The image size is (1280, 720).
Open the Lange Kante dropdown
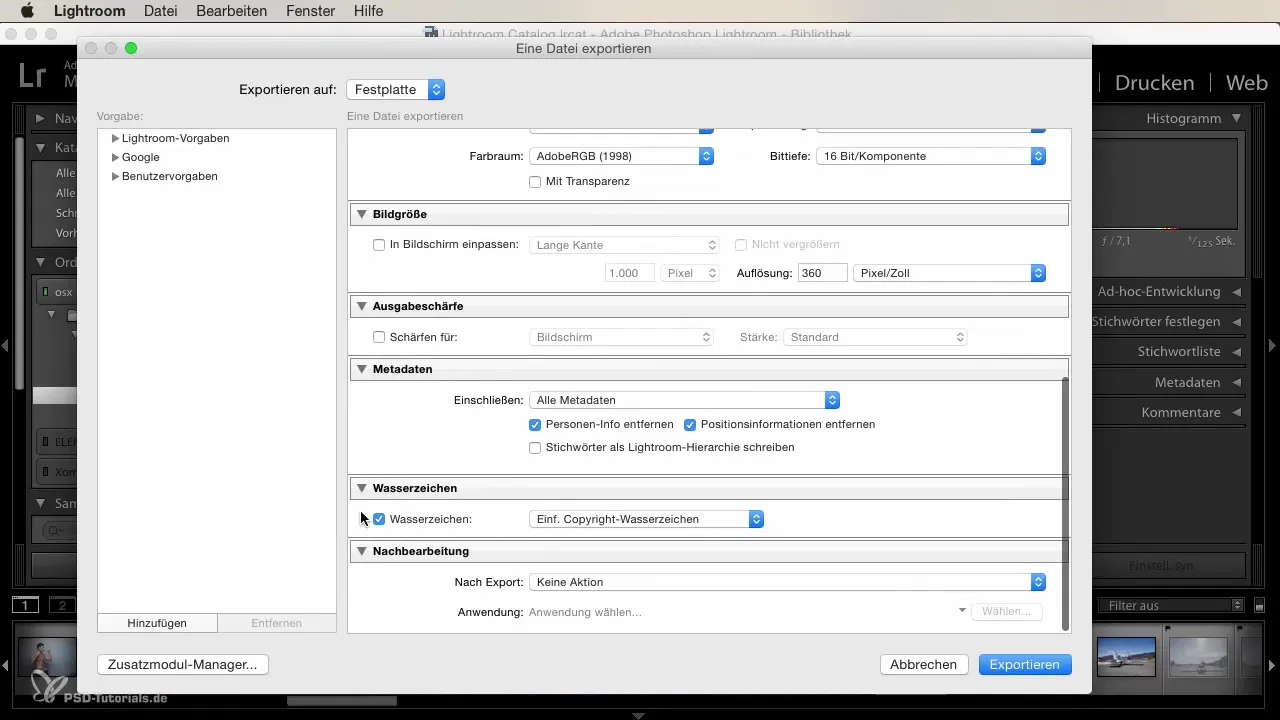pyautogui.click(x=624, y=245)
